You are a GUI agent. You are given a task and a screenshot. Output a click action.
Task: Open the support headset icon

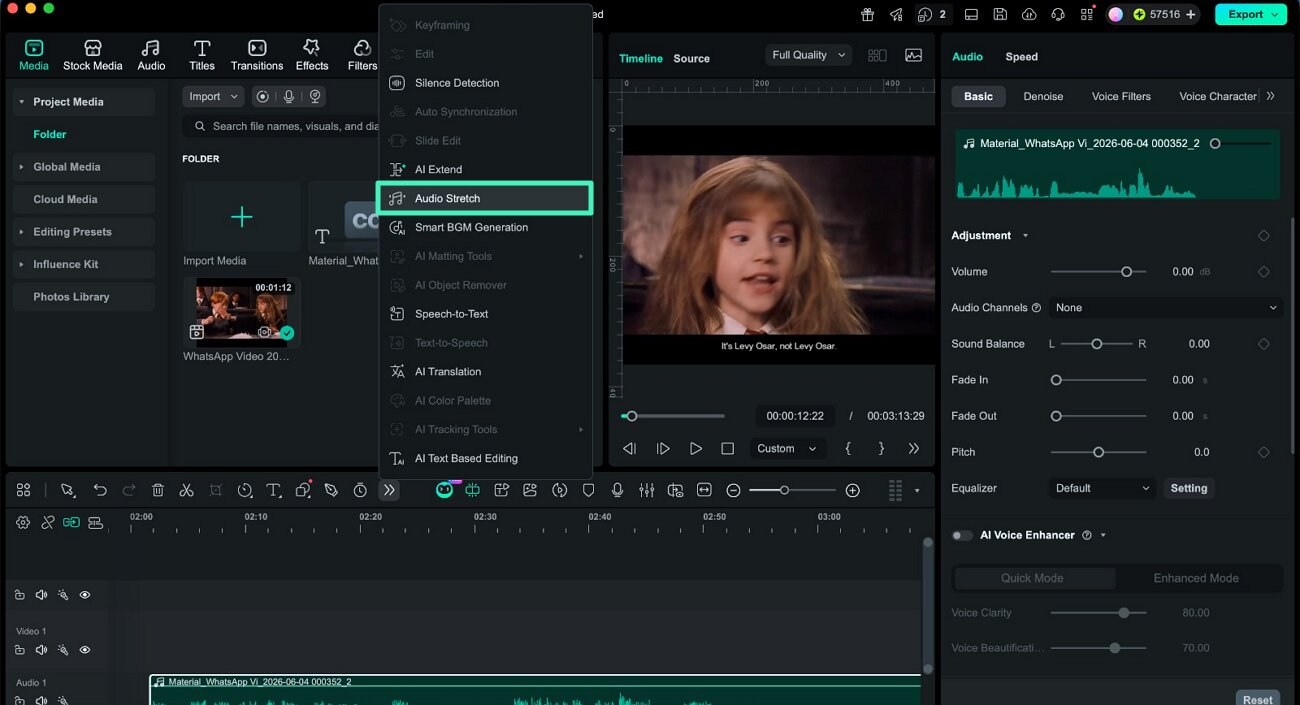(x=1058, y=14)
